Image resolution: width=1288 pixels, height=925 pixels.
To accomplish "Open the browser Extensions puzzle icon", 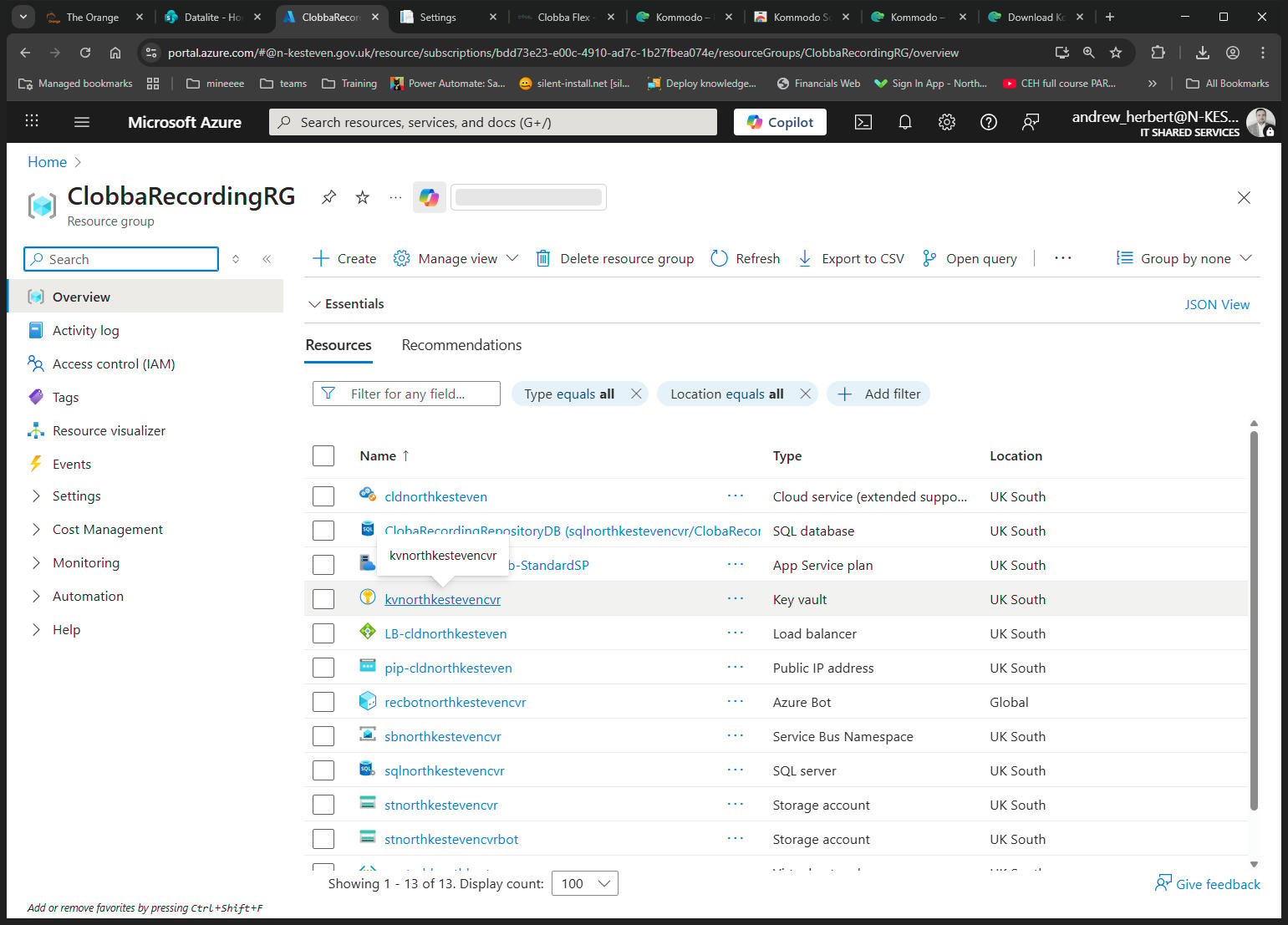I will tap(1158, 53).
